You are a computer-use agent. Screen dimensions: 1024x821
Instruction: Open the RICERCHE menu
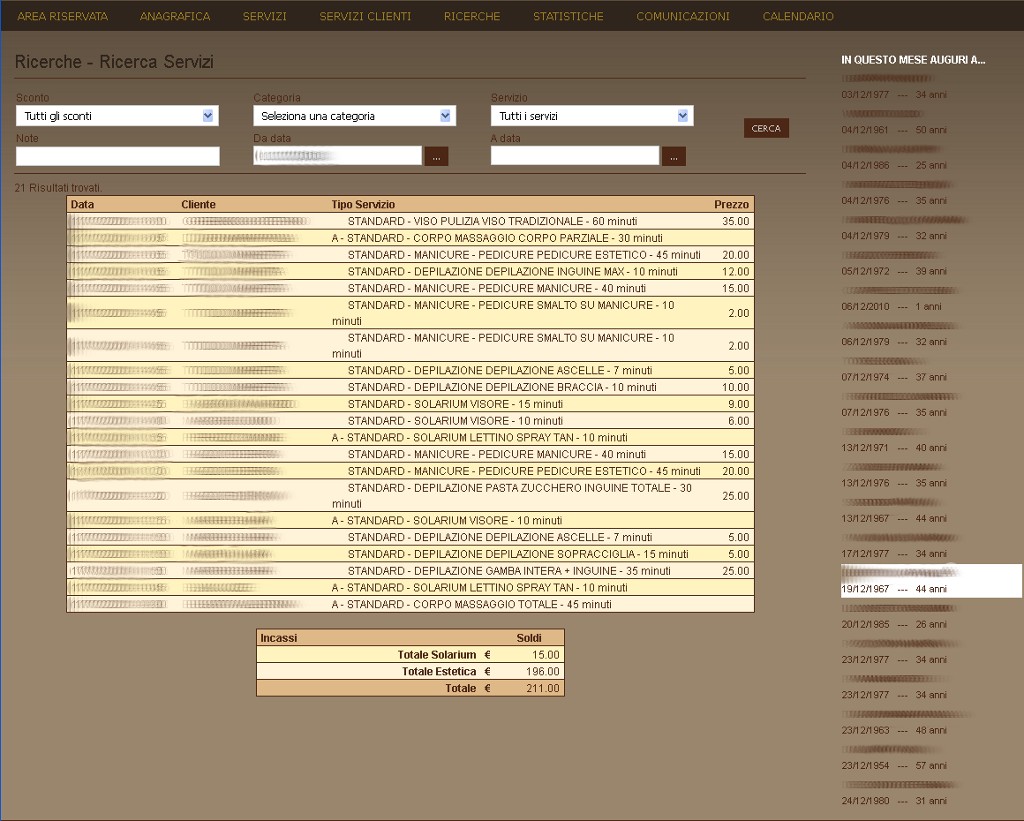click(x=472, y=16)
